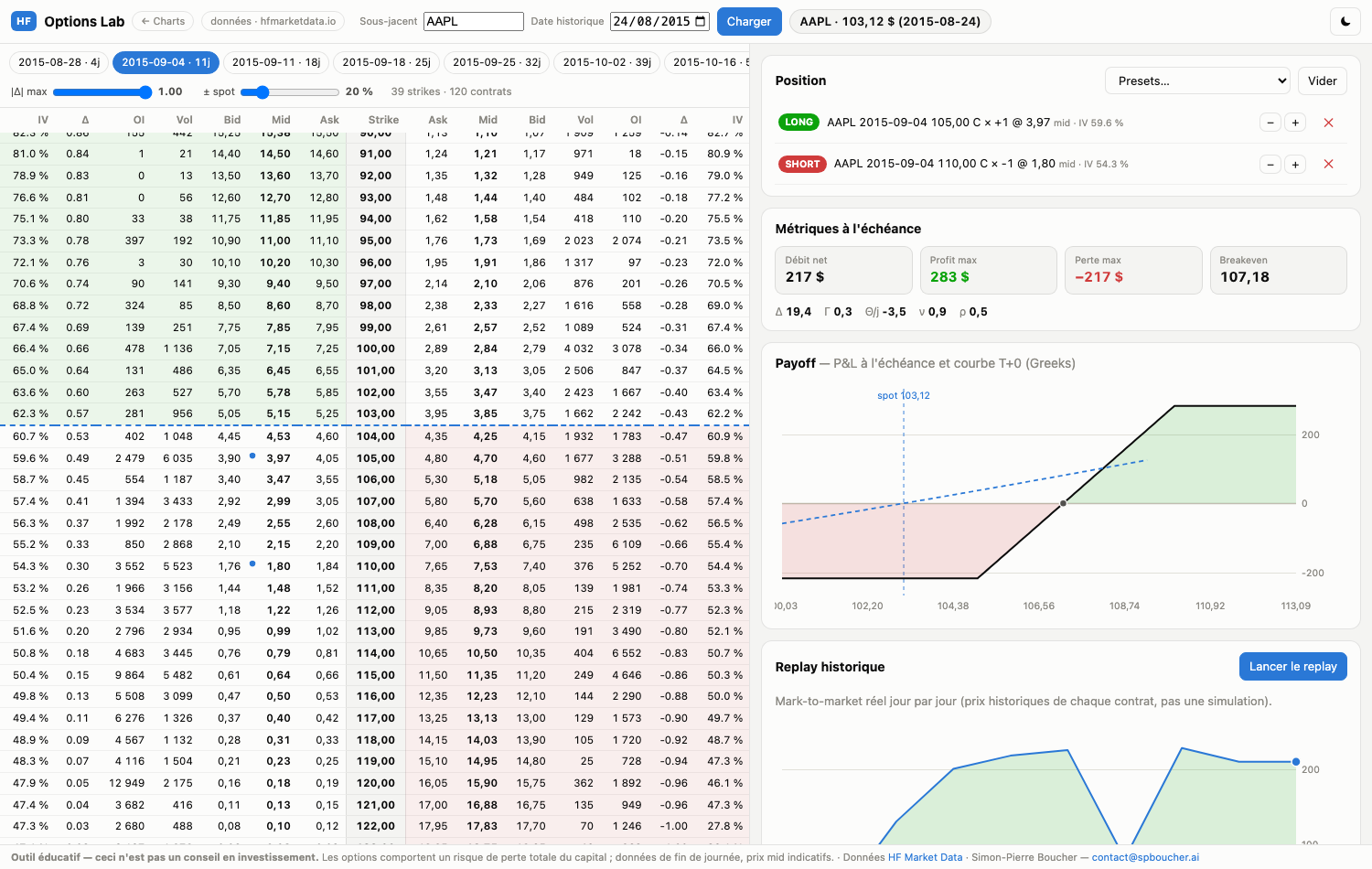
Task: Click call mid 0,50 at strike 116,00
Action: pyautogui.click(x=278, y=696)
